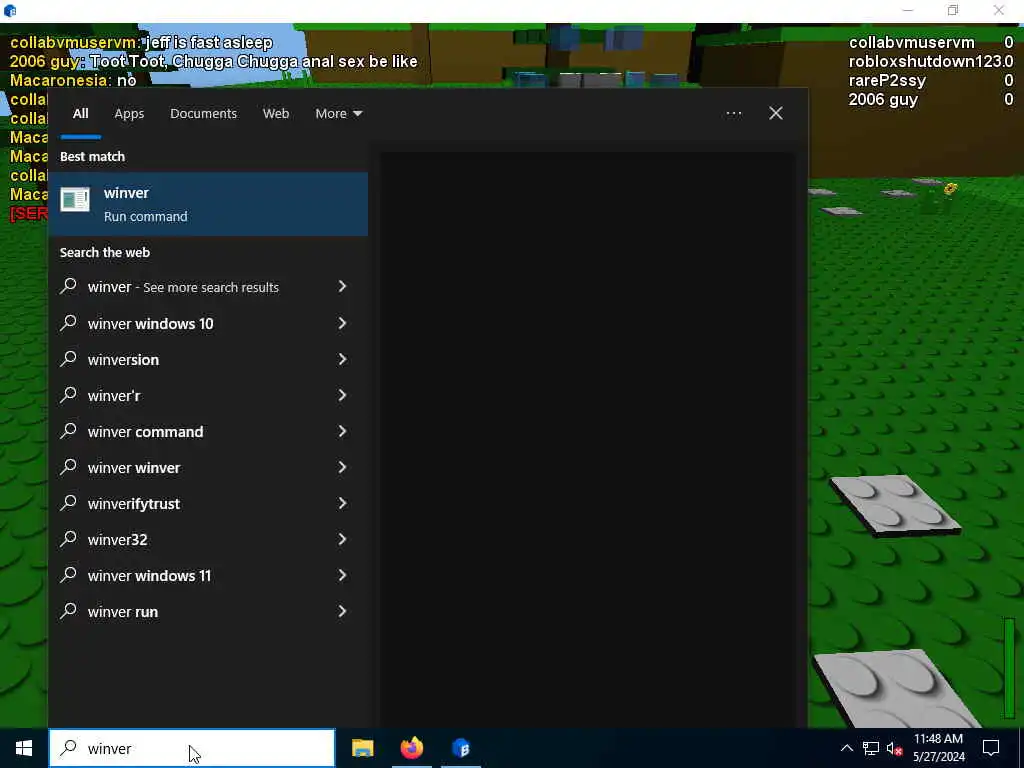Open Firefox from the taskbar

click(411, 748)
